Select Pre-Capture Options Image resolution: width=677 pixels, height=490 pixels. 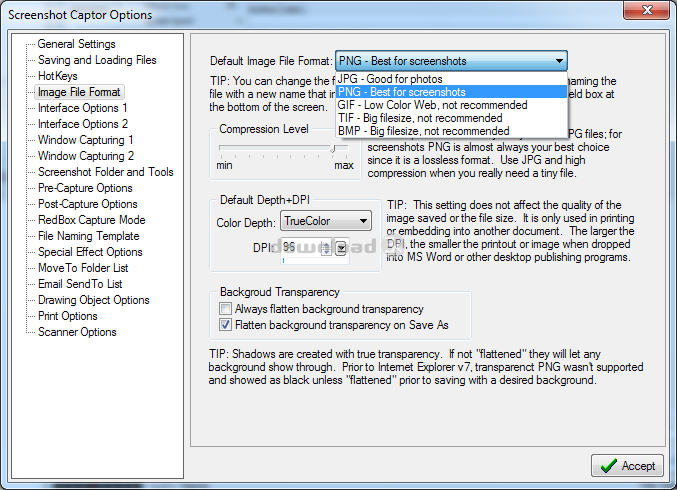coord(85,188)
